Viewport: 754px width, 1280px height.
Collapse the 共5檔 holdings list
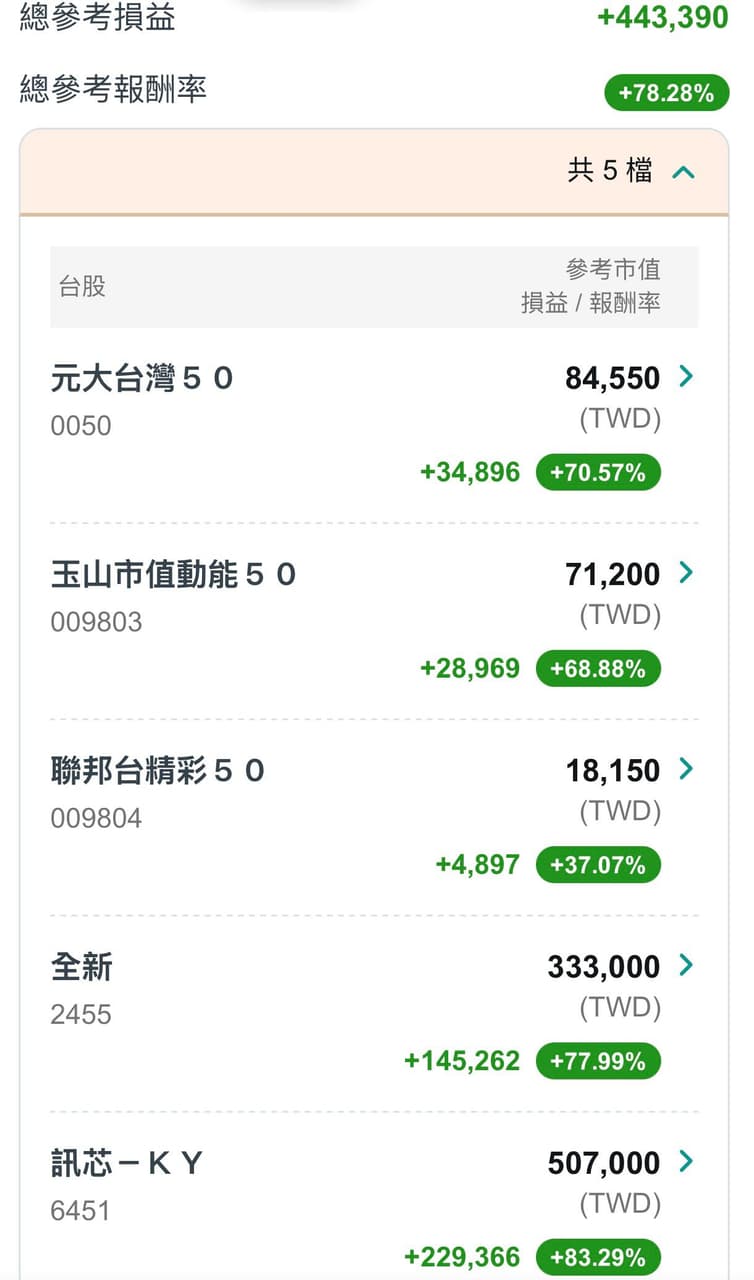click(684, 172)
